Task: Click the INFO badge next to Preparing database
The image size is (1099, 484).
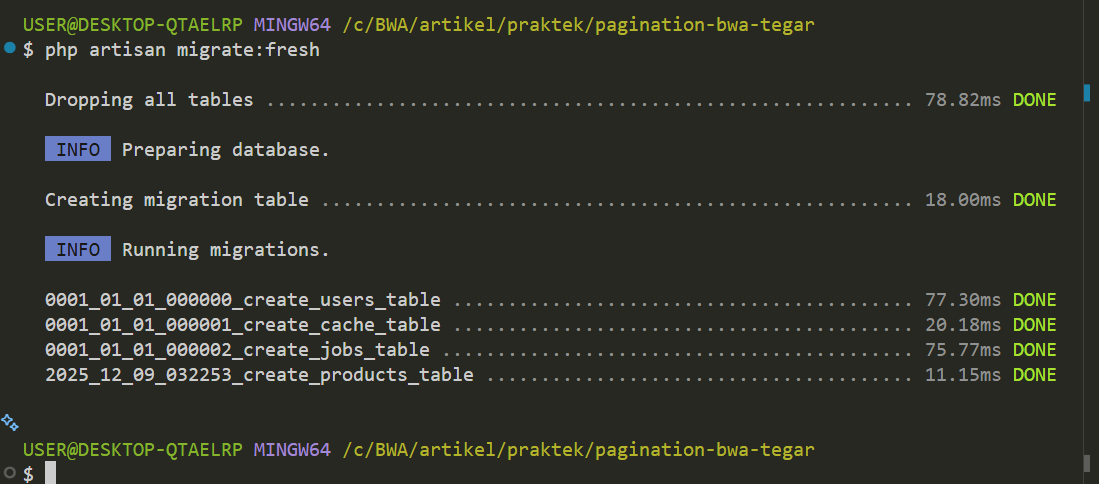Action: pyautogui.click(x=78, y=150)
